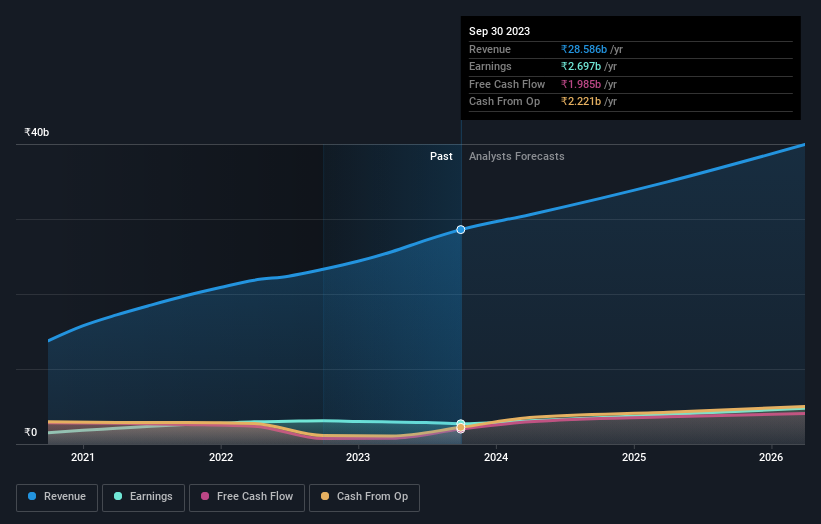Click the blue Revenue data point marker
Screen dimensions: 821x524
click(x=461, y=230)
